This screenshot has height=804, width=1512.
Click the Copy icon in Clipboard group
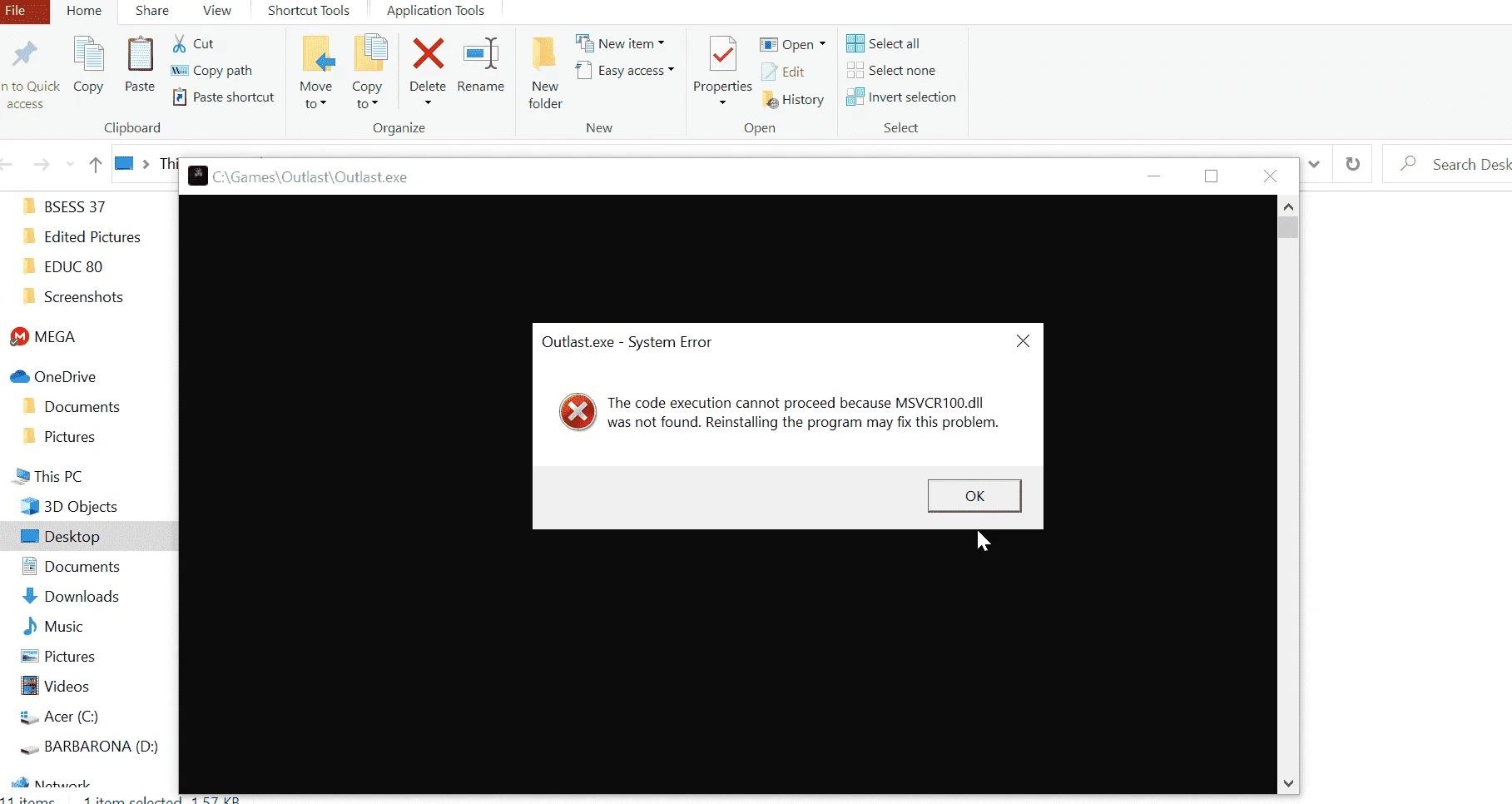(x=88, y=55)
